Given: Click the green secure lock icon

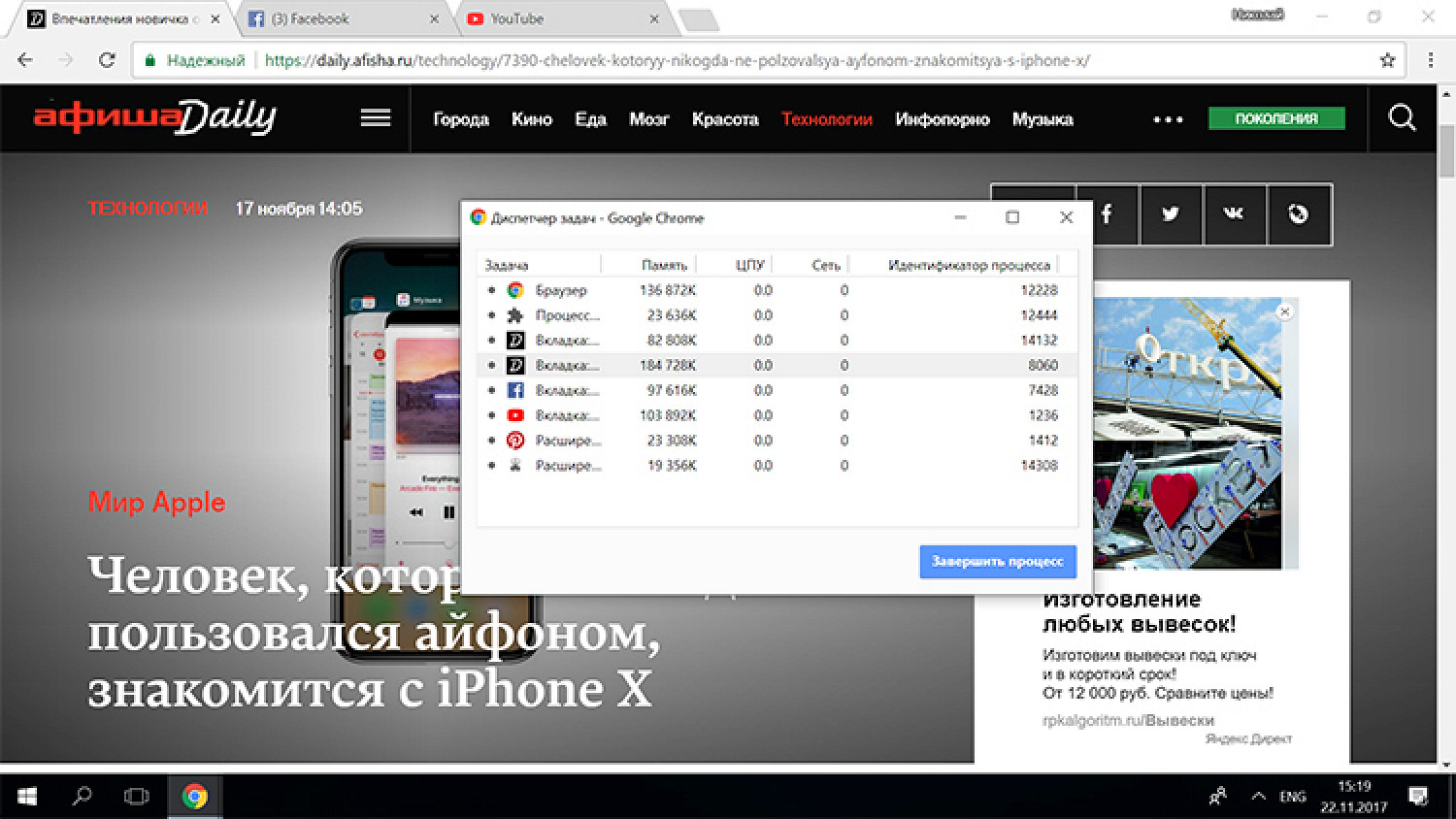Looking at the screenshot, I should (x=149, y=60).
